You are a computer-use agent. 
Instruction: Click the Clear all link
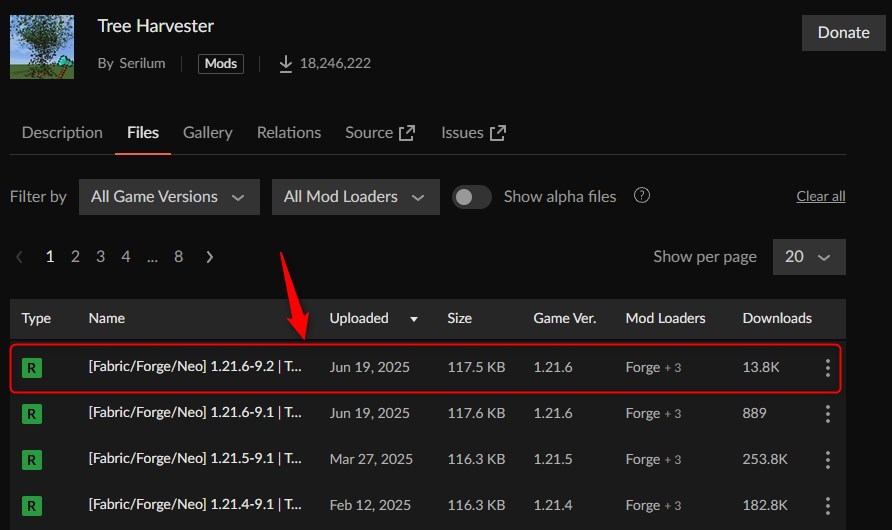[821, 196]
